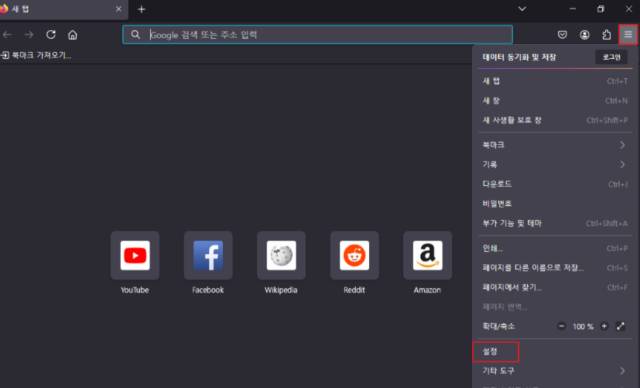Image resolution: width=640 pixels, height=388 pixels.
Task: Click the 북마크 가져오기 bookmarks import link
Action: point(36,55)
